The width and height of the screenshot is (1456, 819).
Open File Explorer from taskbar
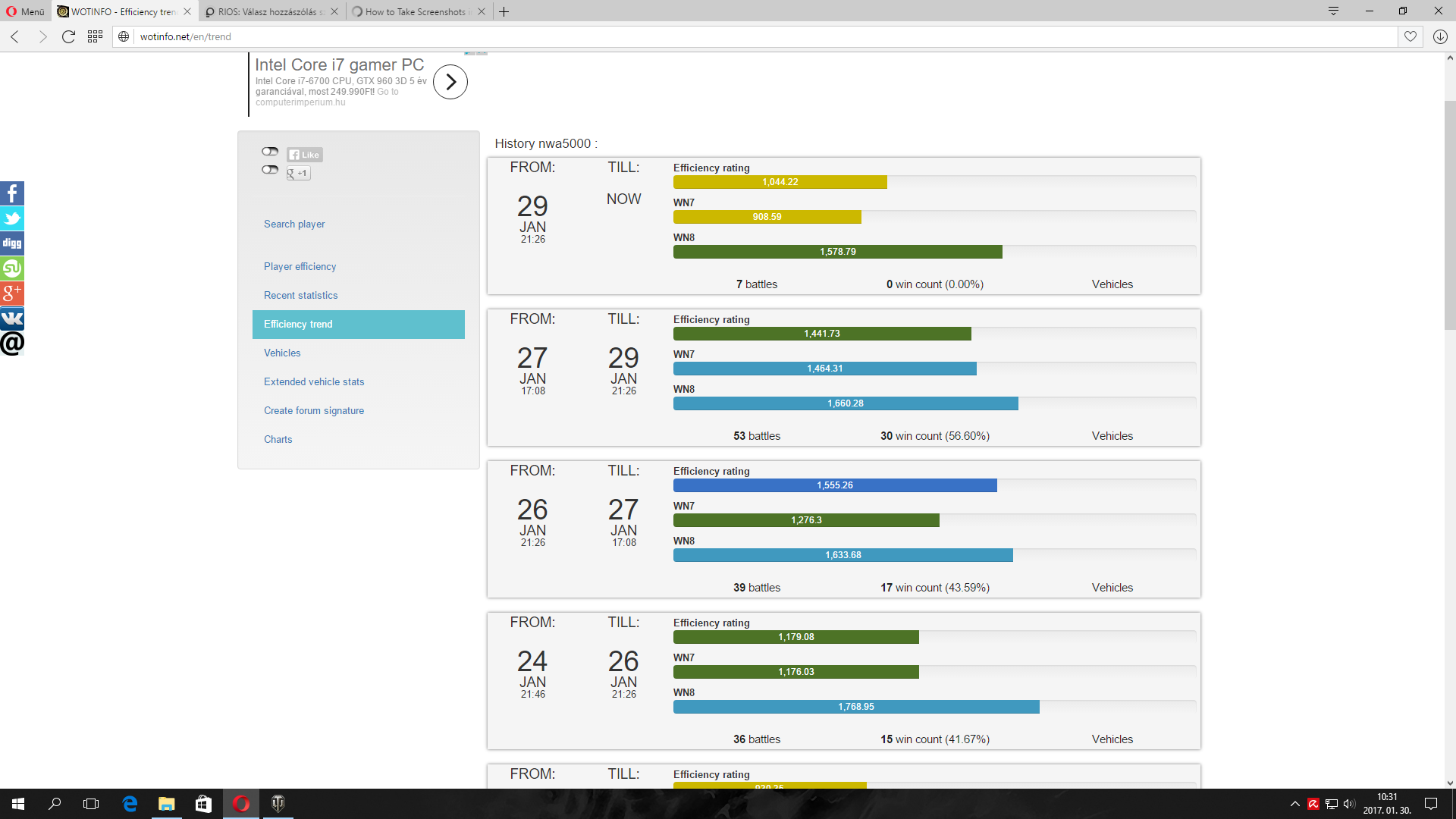[x=166, y=804]
